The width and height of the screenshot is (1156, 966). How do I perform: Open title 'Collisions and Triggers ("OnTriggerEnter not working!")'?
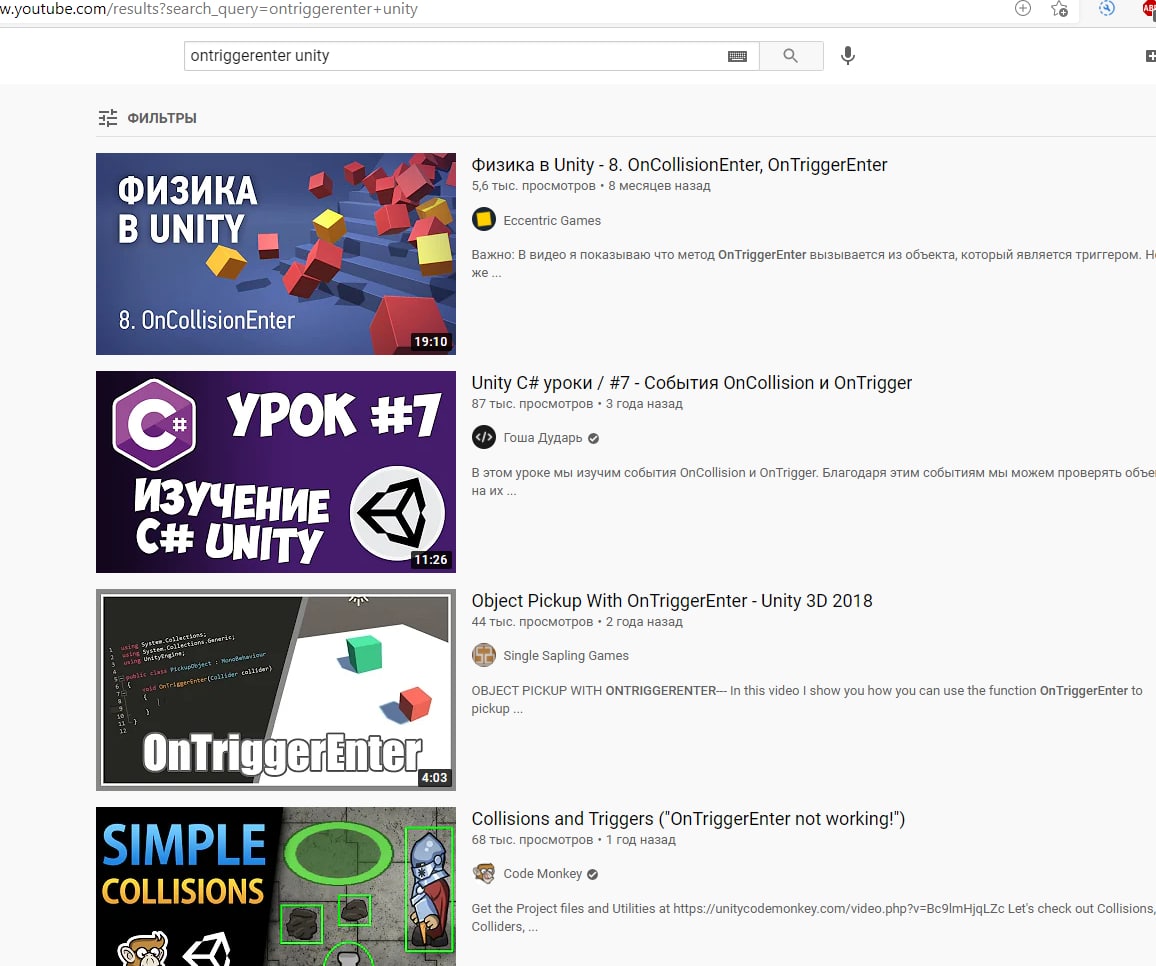click(688, 819)
